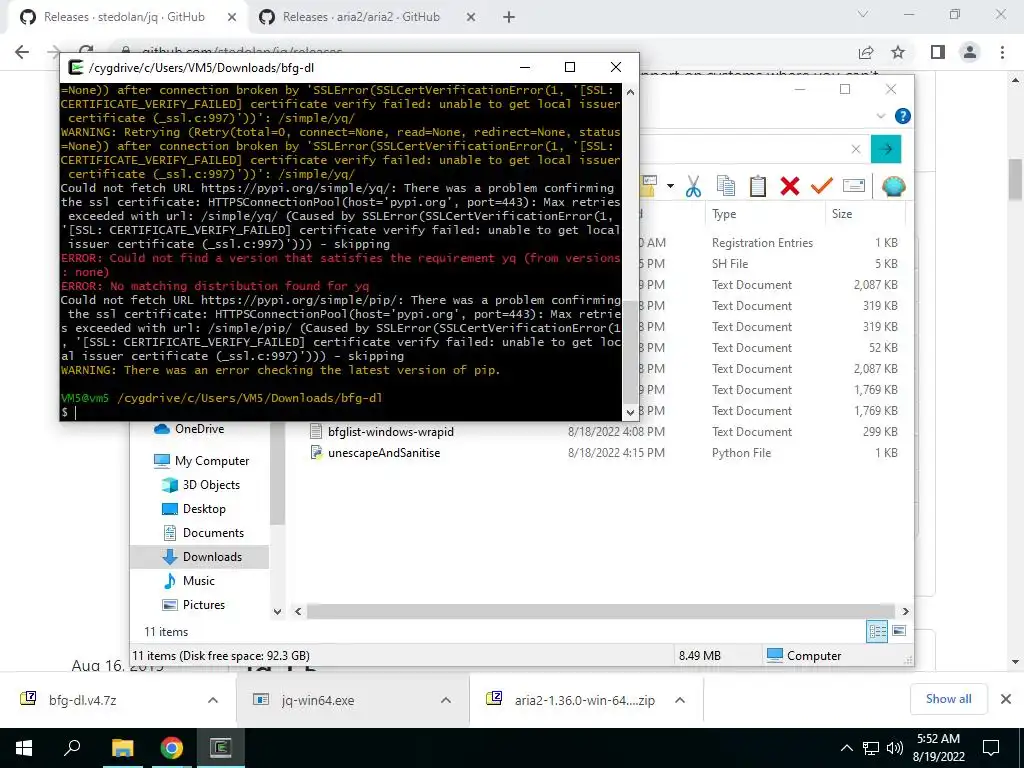Image resolution: width=1024 pixels, height=768 pixels.
Task: Share this page from Chrome toolbar
Action: pos(866,52)
